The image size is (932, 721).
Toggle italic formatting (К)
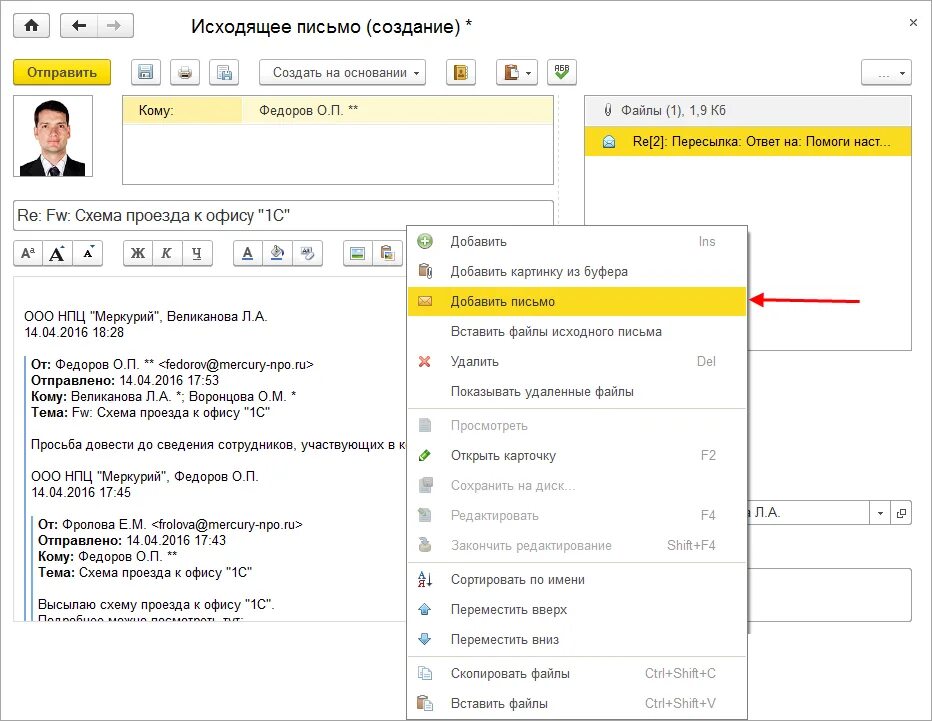[x=167, y=253]
